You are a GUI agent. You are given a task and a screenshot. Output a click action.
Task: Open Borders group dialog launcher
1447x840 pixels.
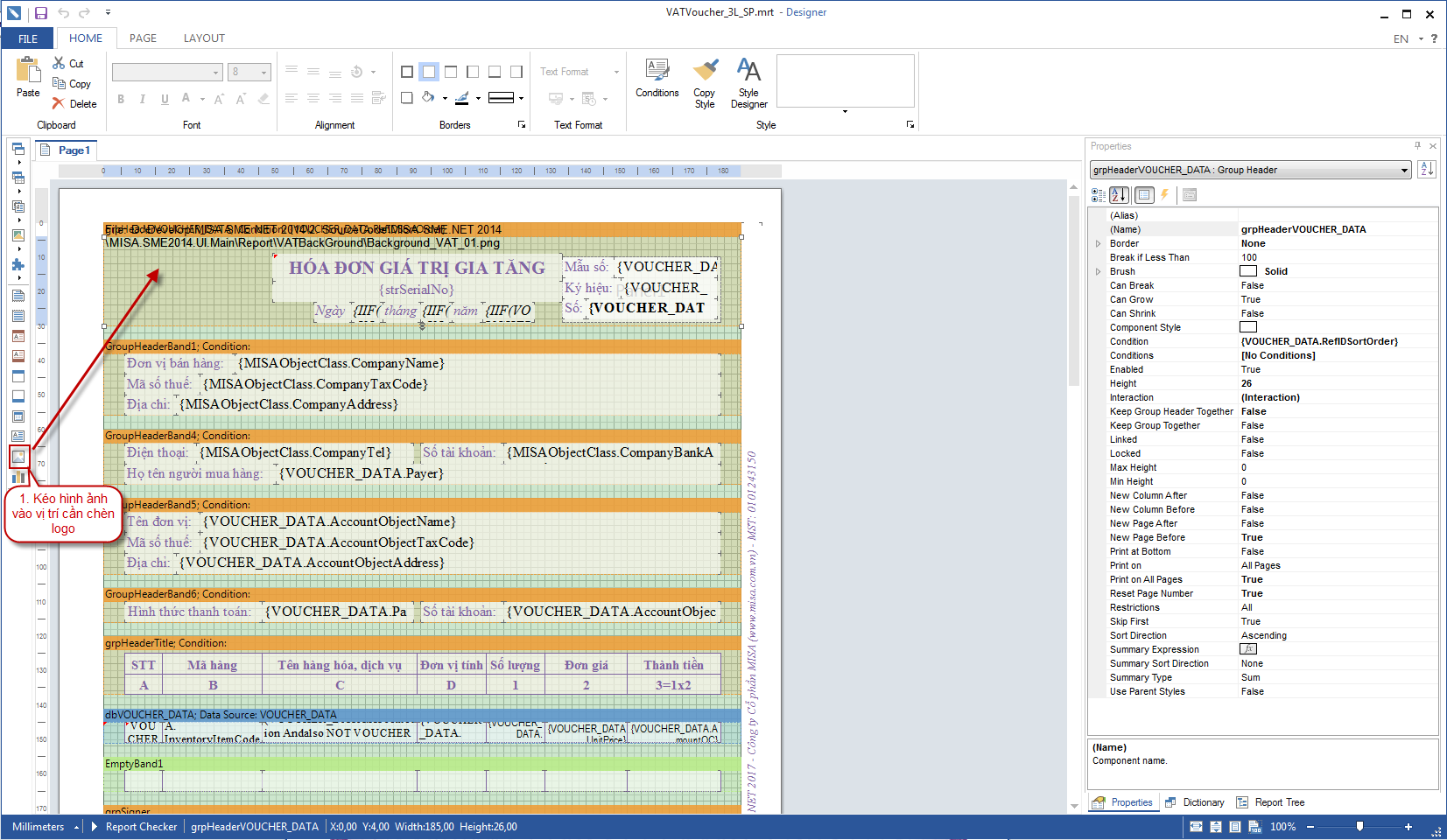coord(522,125)
